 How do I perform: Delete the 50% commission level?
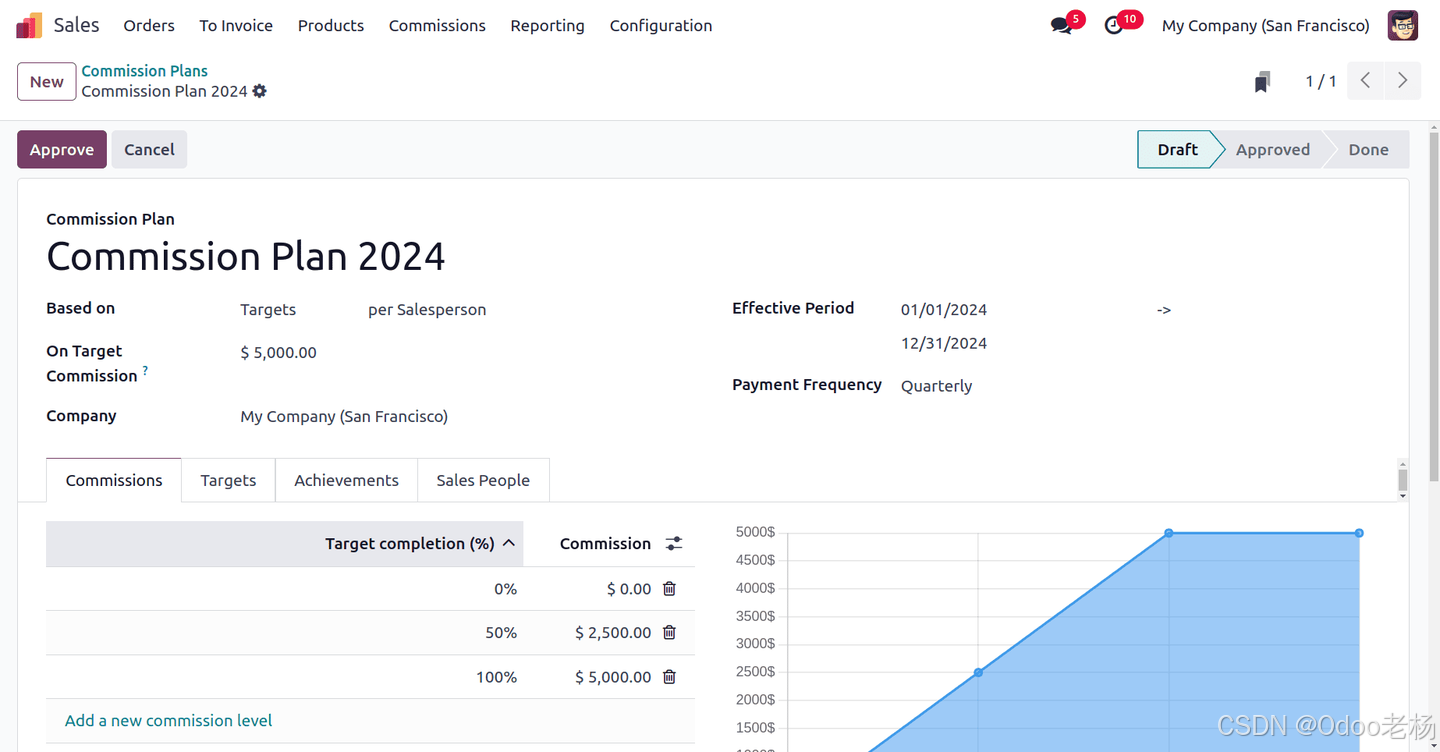(x=670, y=633)
